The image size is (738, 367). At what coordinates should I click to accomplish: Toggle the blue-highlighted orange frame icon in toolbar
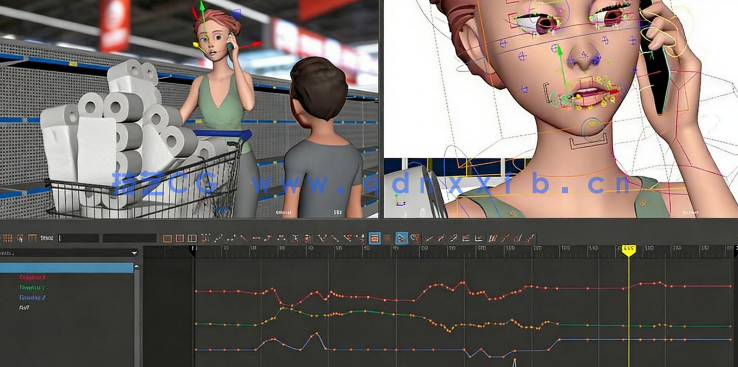(x=375, y=239)
